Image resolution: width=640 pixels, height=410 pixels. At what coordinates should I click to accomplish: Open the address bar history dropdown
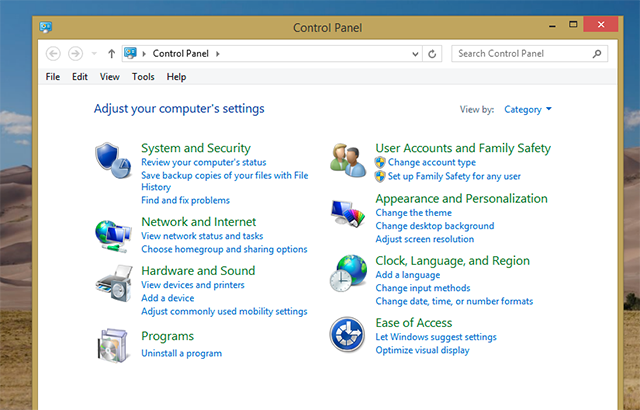(x=416, y=53)
